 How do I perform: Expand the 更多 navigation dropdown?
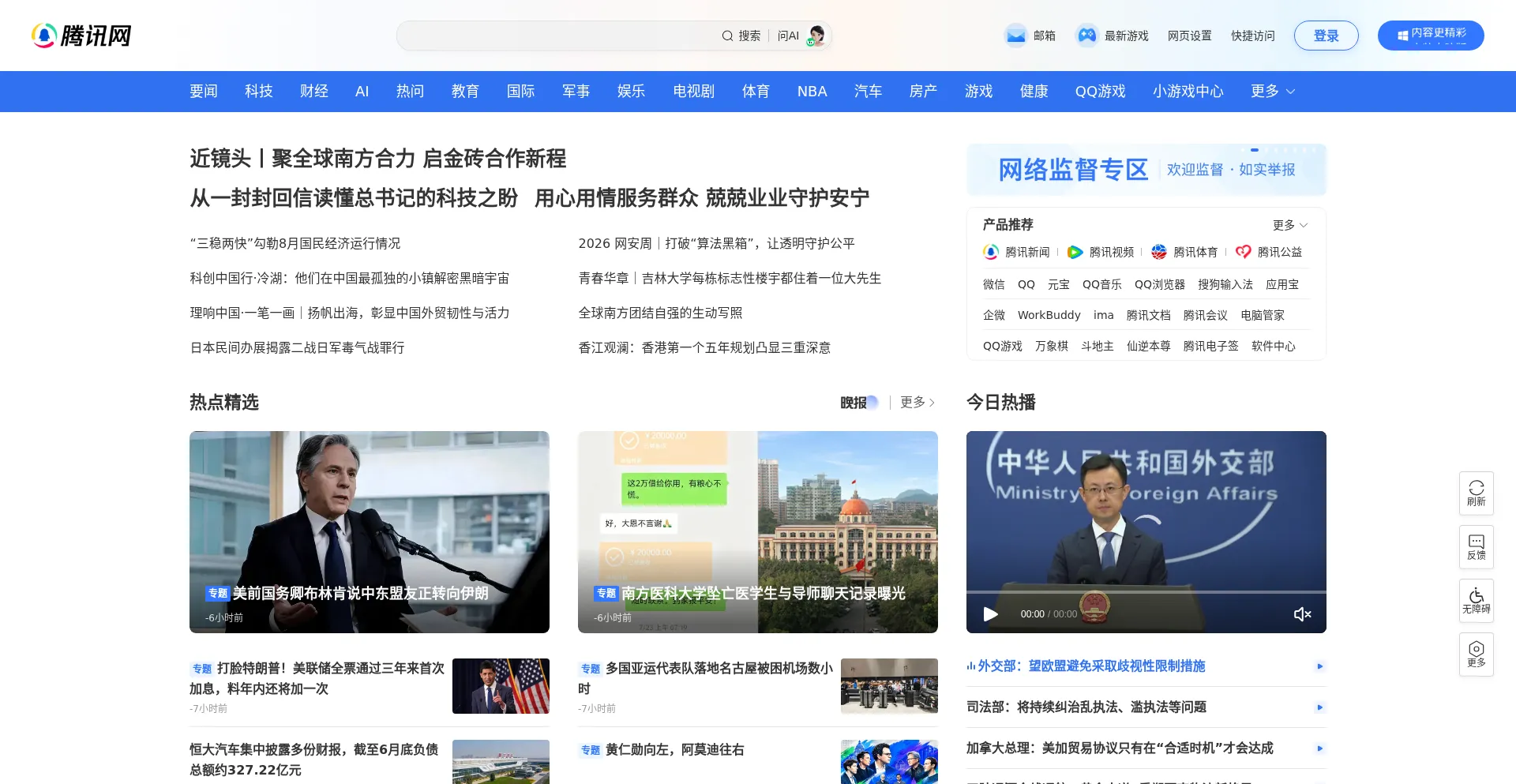point(1273,92)
